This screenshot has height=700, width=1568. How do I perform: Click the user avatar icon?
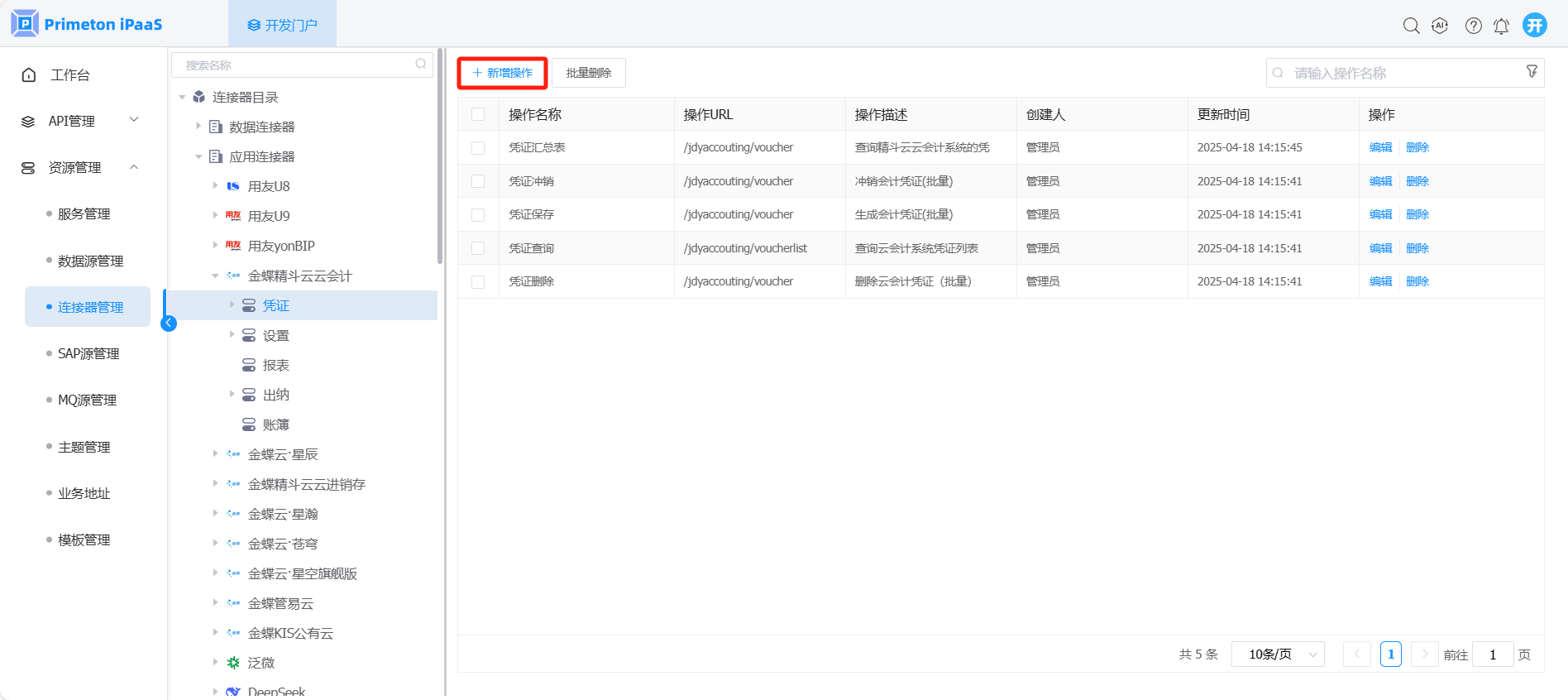point(1535,25)
